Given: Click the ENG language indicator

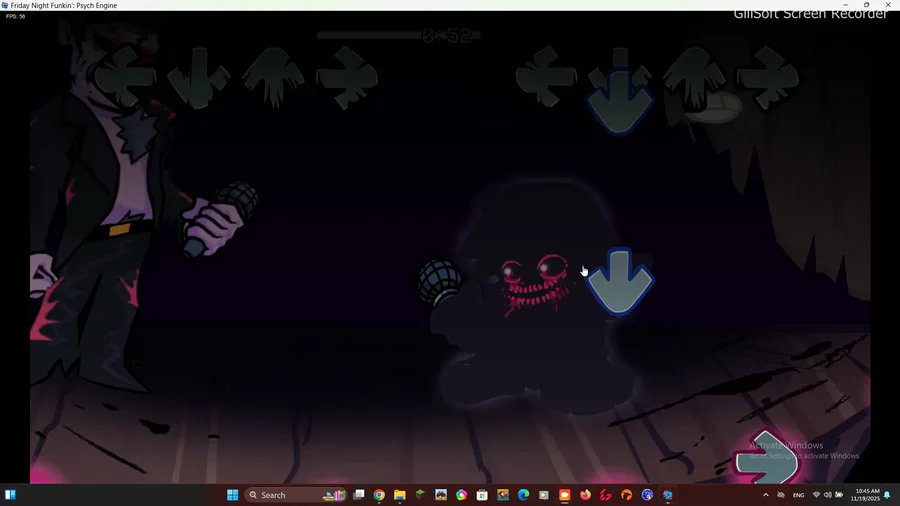Looking at the screenshot, I should point(798,495).
